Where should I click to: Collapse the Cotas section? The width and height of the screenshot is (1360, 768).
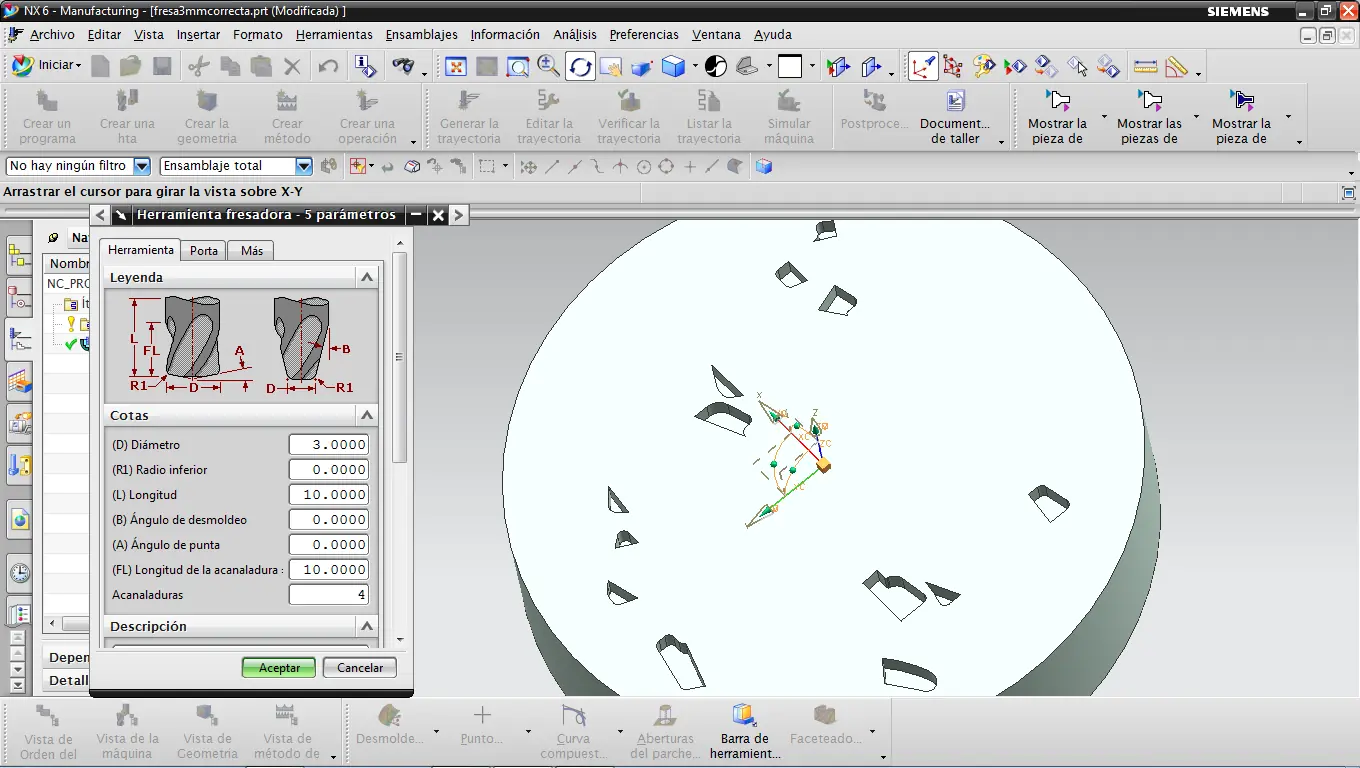pyautogui.click(x=367, y=415)
